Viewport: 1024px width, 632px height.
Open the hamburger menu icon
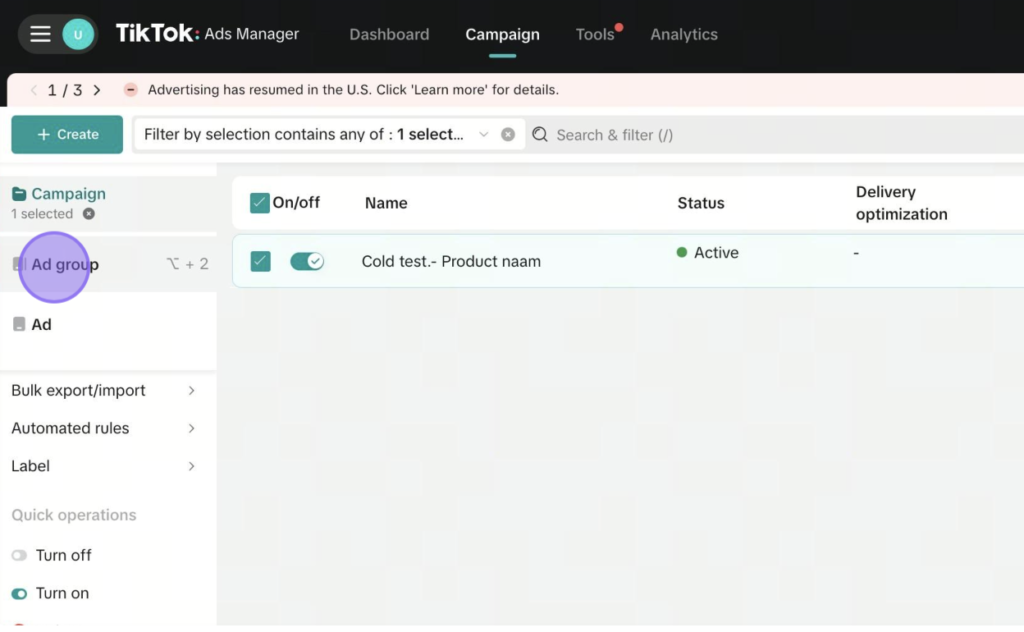[x=40, y=34]
